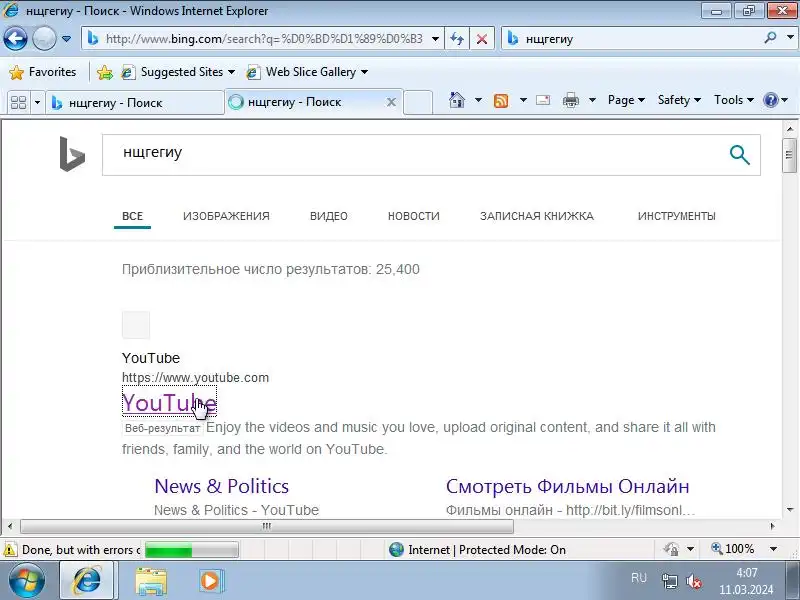Open the 100% zoom level control

(744, 549)
